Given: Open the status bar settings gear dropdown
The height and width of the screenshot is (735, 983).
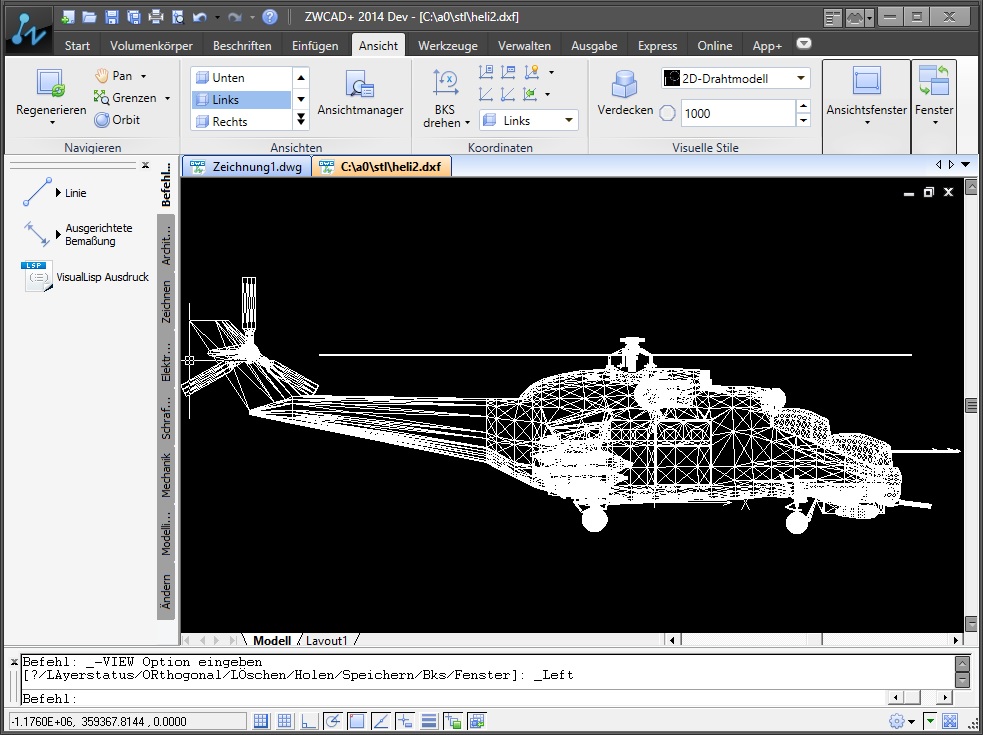Looking at the screenshot, I should [911, 722].
